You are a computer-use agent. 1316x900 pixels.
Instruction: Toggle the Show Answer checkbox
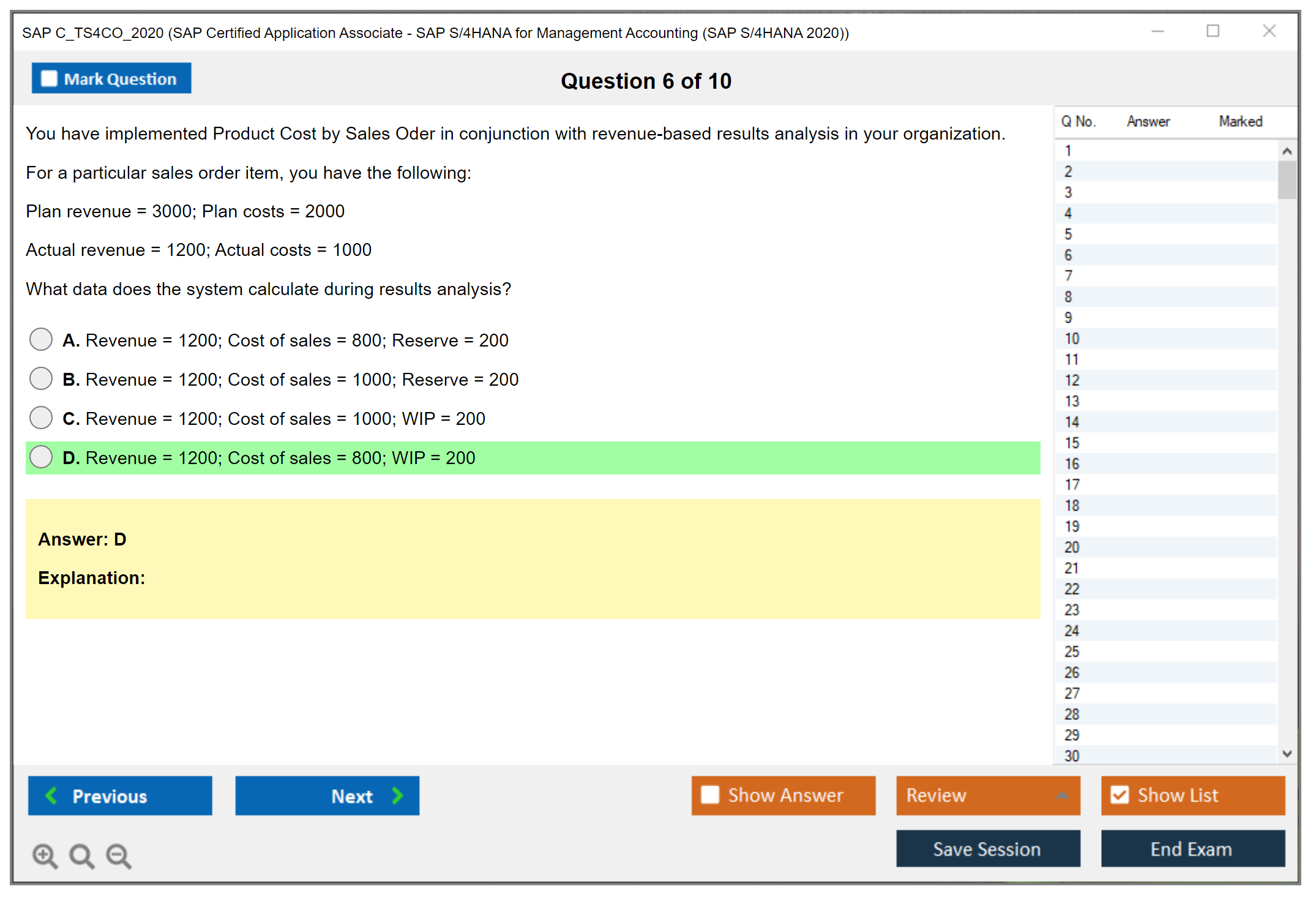click(710, 795)
